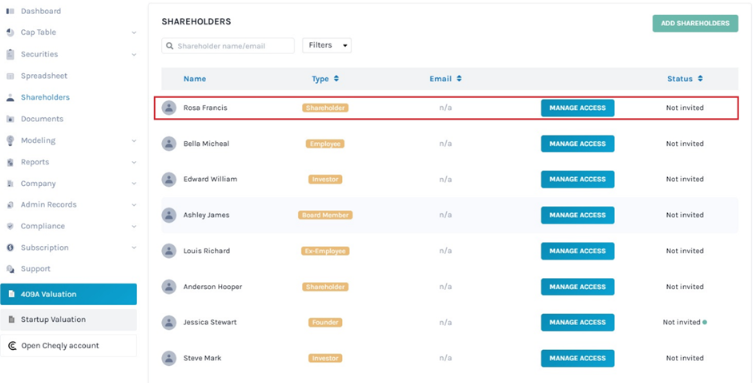The image size is (754, 383).
Task: Click the Subscription dollar icon
Action: click(x=10, y=247)
